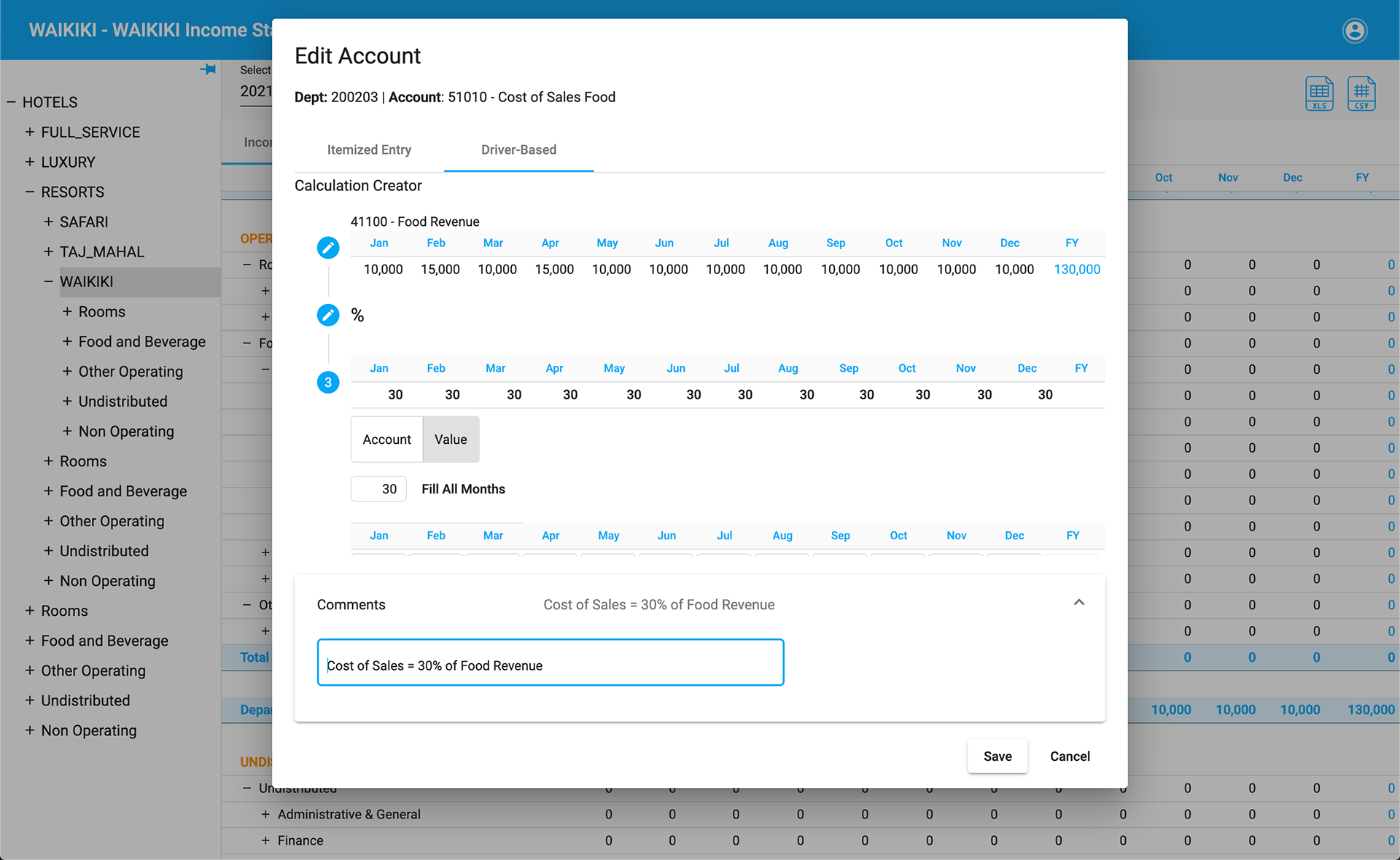
Task: Select Other Operating under WAIKIKI
Action: tap(131, 371)
